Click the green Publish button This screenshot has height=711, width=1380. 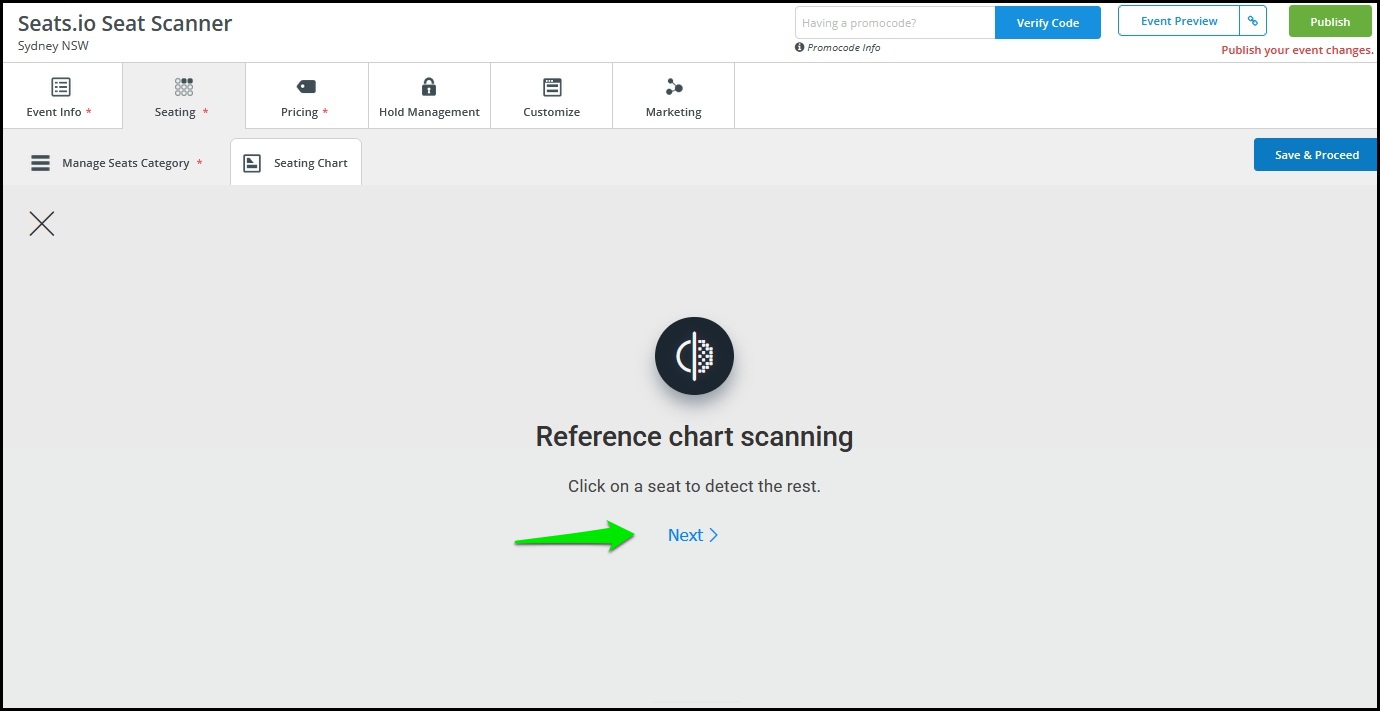click(x=1330, y=22)
